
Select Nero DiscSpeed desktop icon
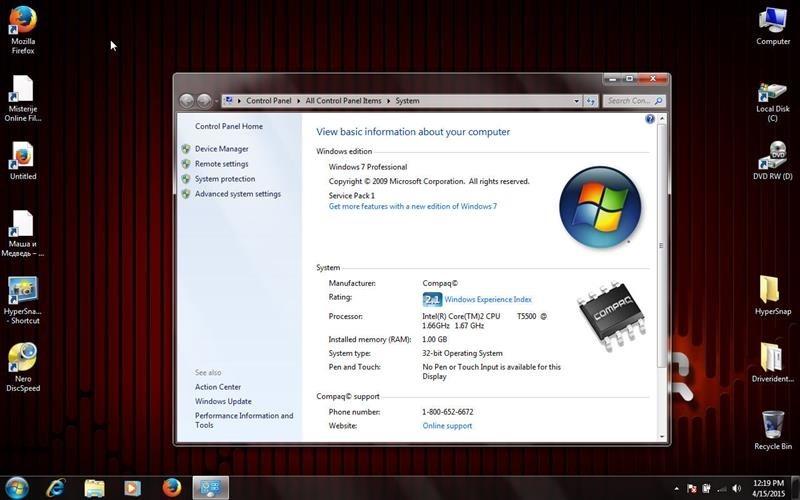tap(23, 367)
